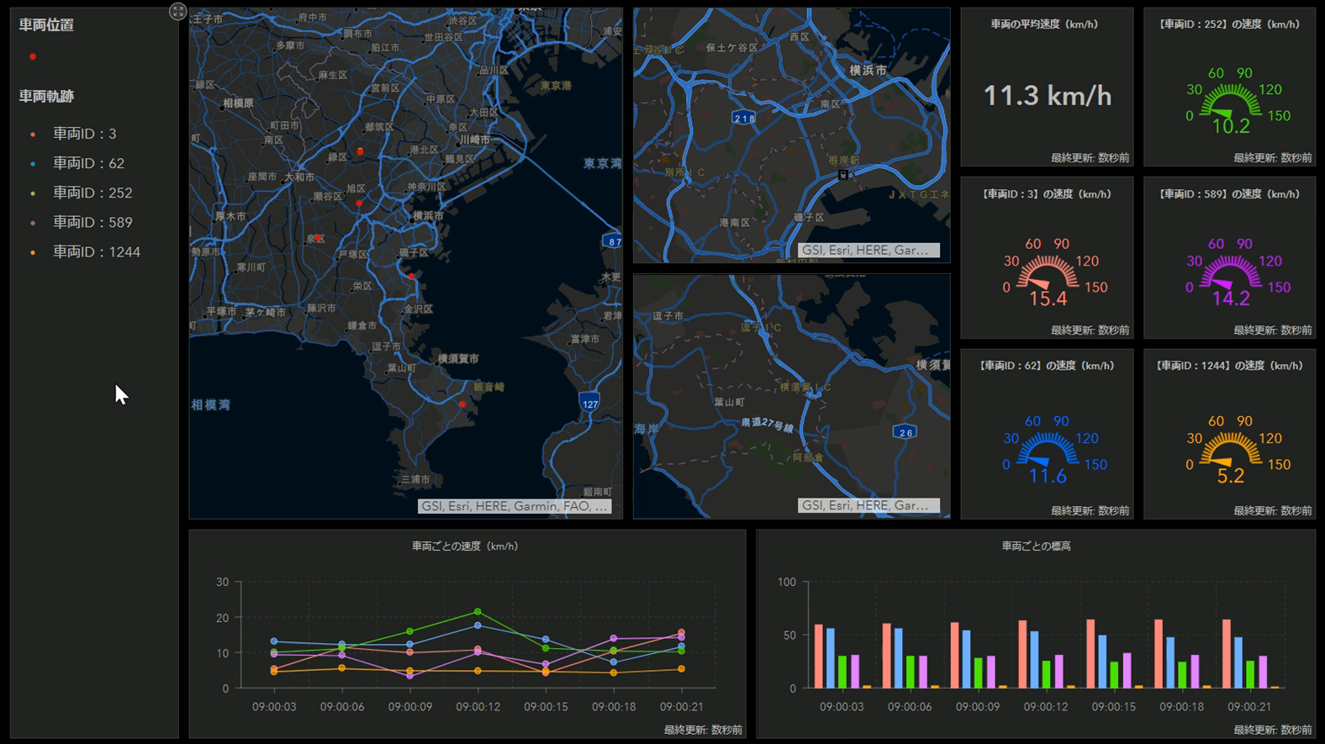The width and height of the screenshot is (1325, 744).
Task: Click the red vehicle marker near 都筑区
Action: click(360, 151)
